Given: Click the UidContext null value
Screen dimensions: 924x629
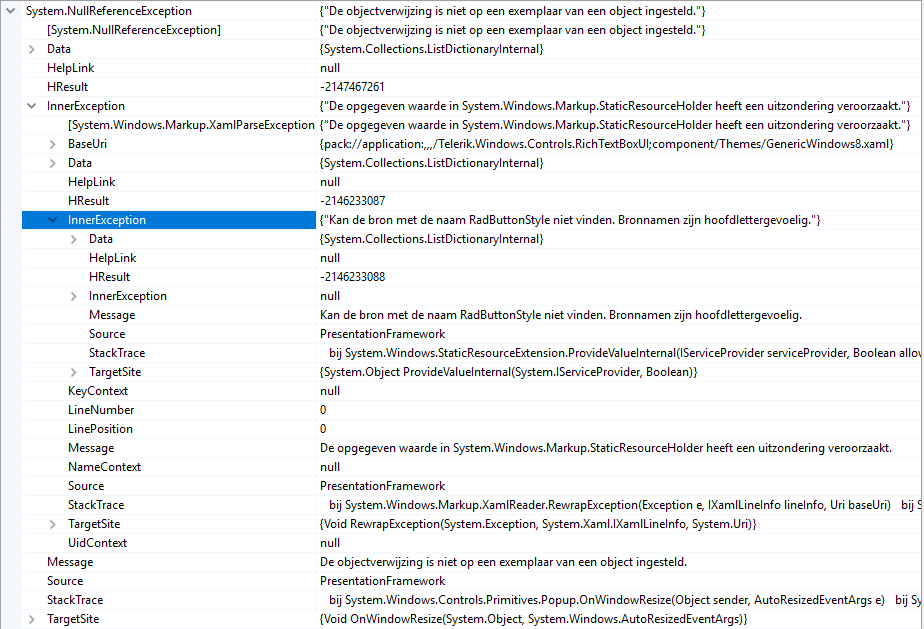Looking at the screenshot, I should (x=330, y=543).
